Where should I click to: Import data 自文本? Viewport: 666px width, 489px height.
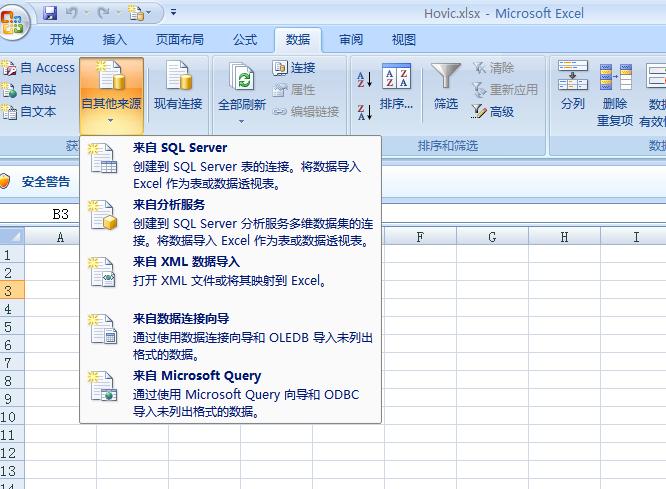29,112
